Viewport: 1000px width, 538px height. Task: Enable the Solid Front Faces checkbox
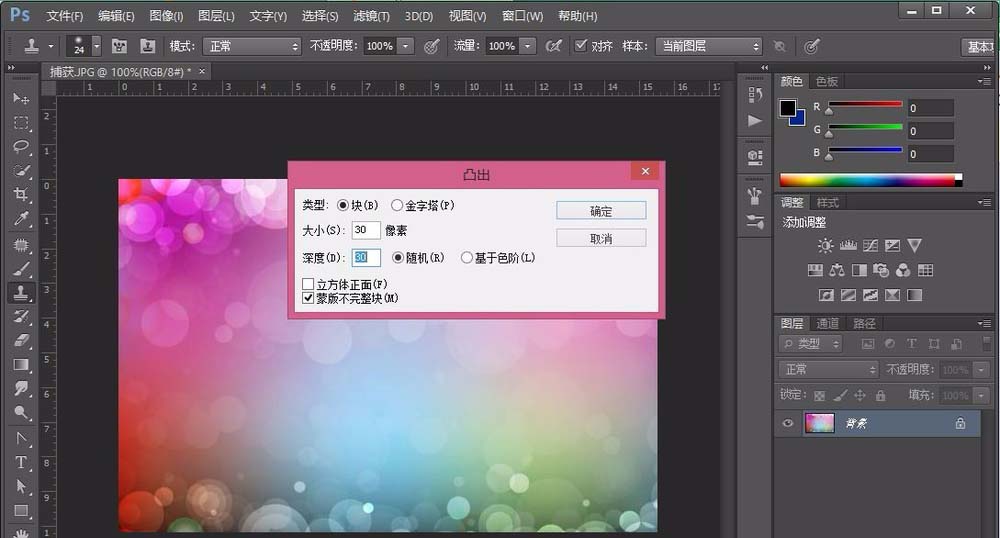point(308,284)
